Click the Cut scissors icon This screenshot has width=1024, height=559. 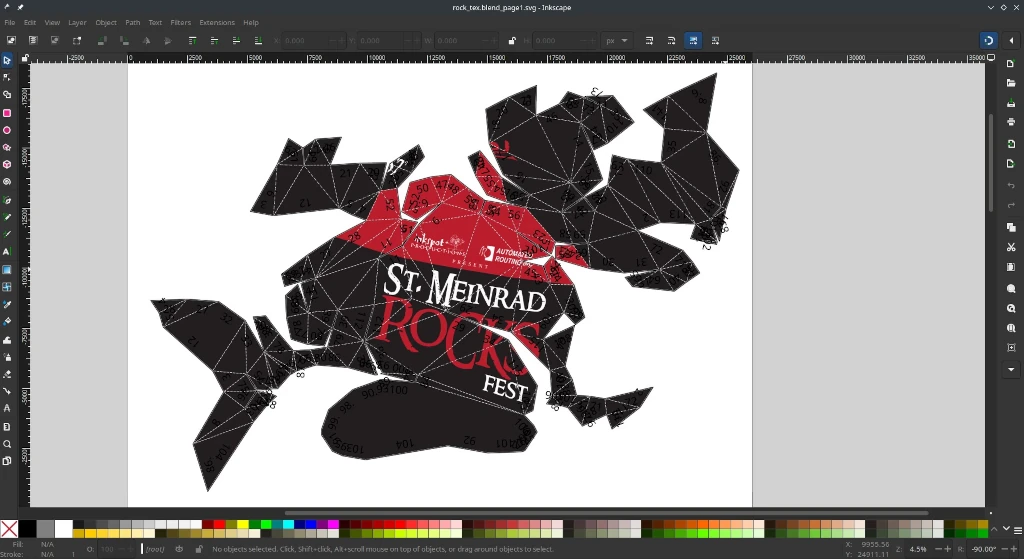1011,247
